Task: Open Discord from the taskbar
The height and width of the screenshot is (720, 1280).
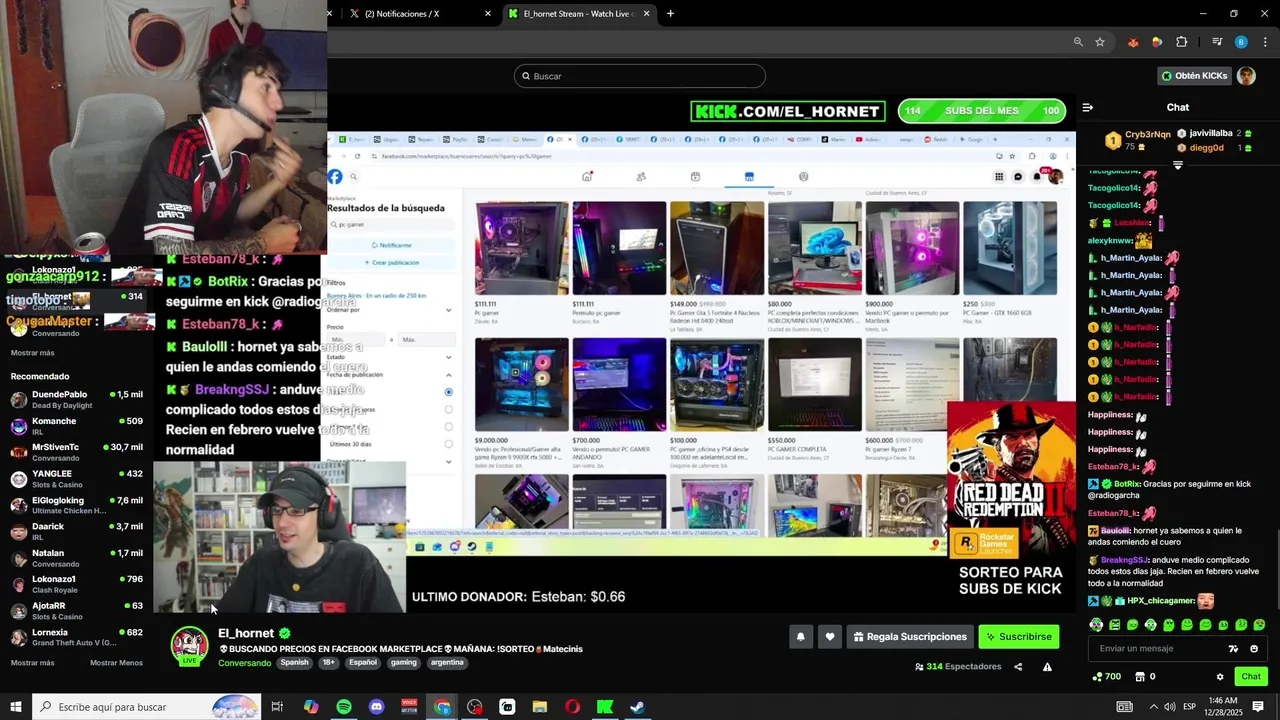Action: tap(376, 707)
